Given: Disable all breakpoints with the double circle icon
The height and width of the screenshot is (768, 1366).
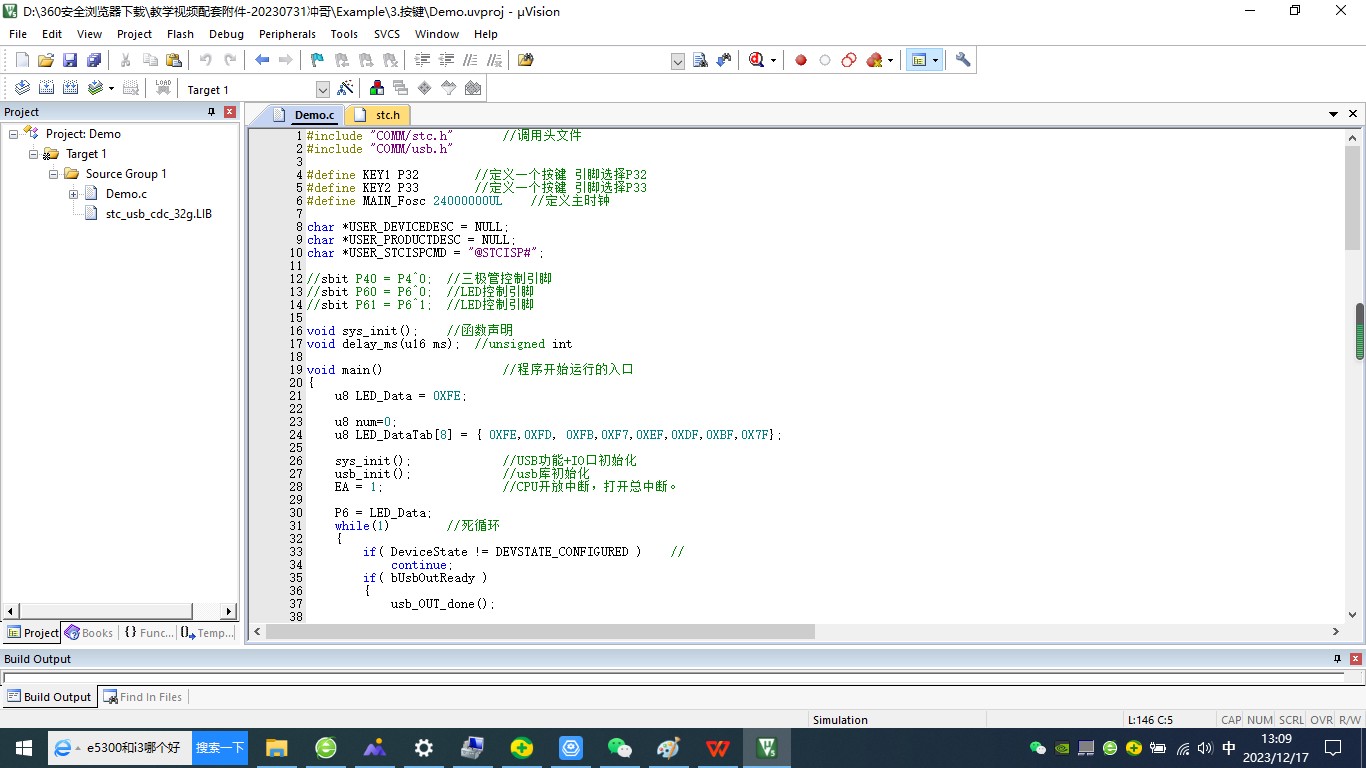Looking at the screenshot, I should tap(849, 60).
